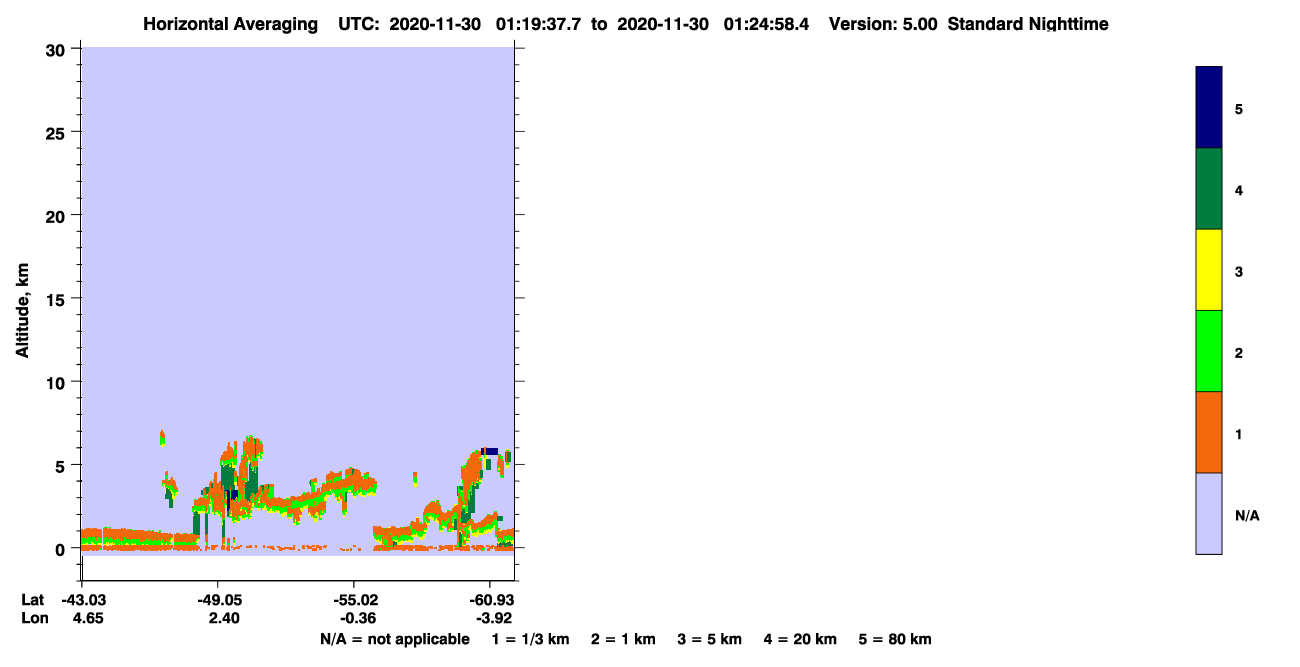Click the 'Lat' row label
Viewport: 1300px width, 667px height.
point(33,600)
